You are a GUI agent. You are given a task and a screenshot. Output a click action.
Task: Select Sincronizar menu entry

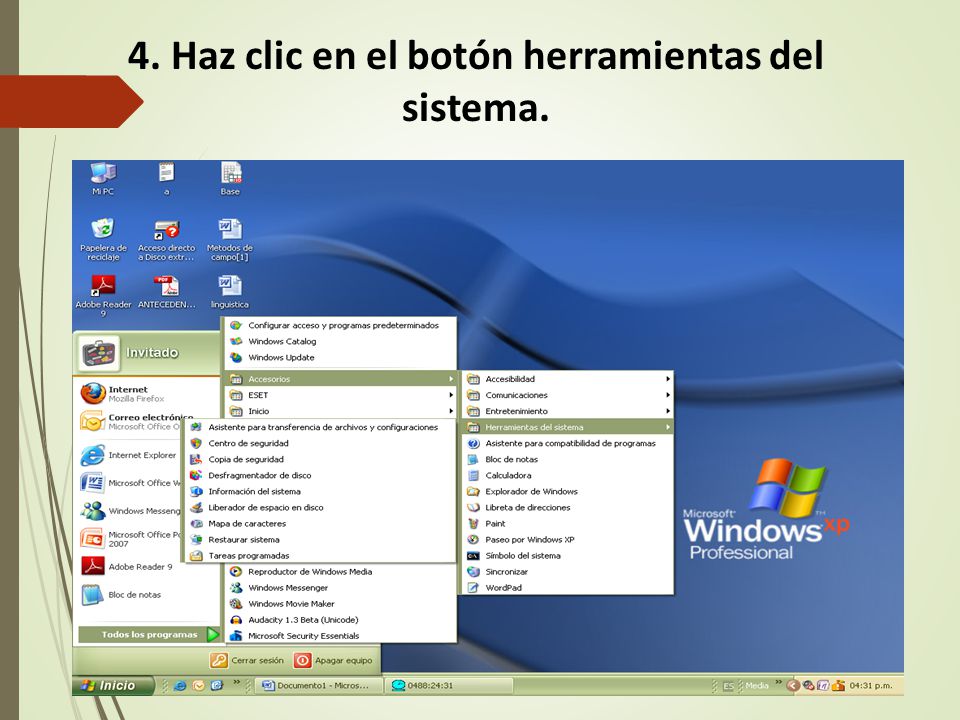pyautogui.click(x=566, y=571)
